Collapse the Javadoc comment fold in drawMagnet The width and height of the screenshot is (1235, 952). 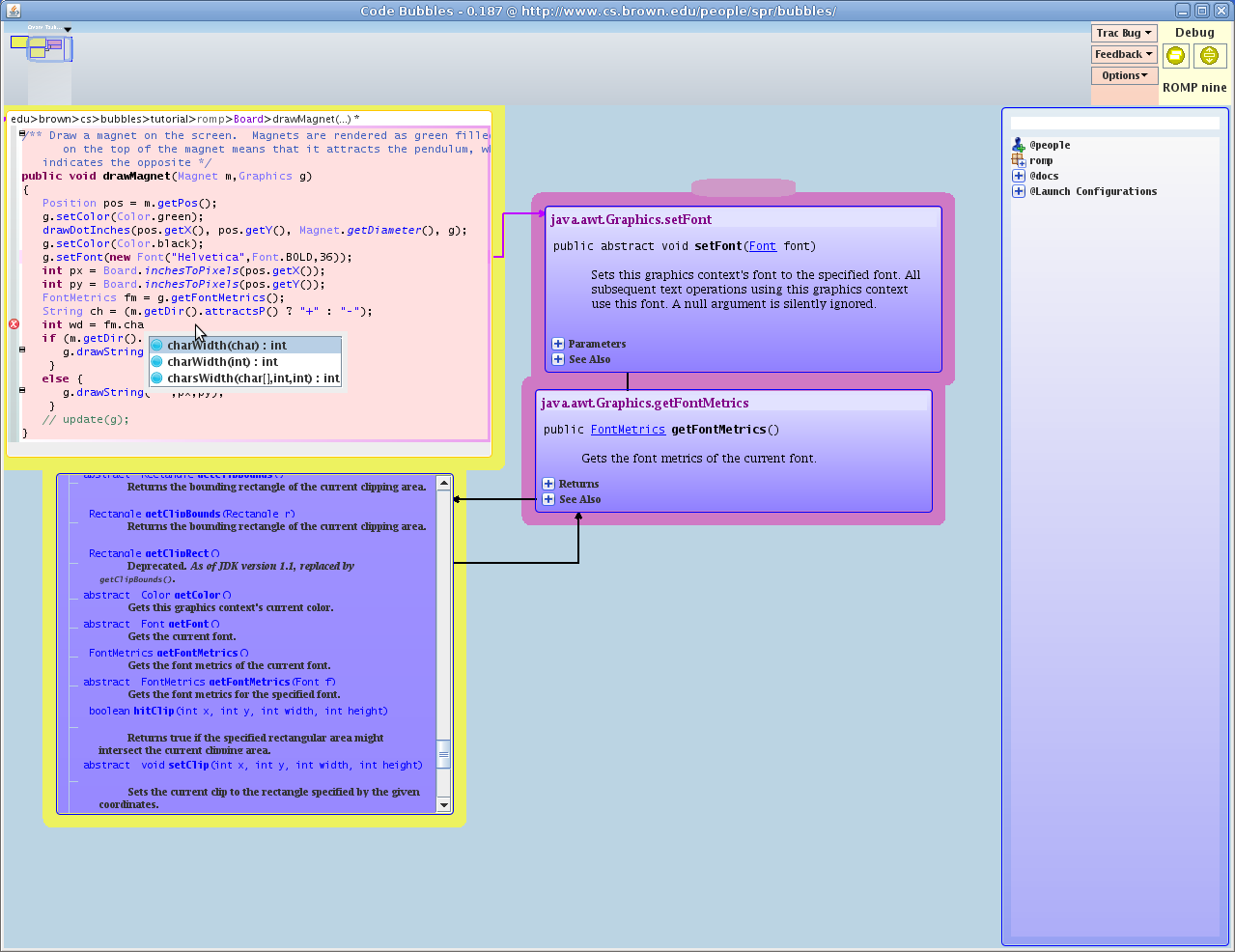tap(22, 133)
